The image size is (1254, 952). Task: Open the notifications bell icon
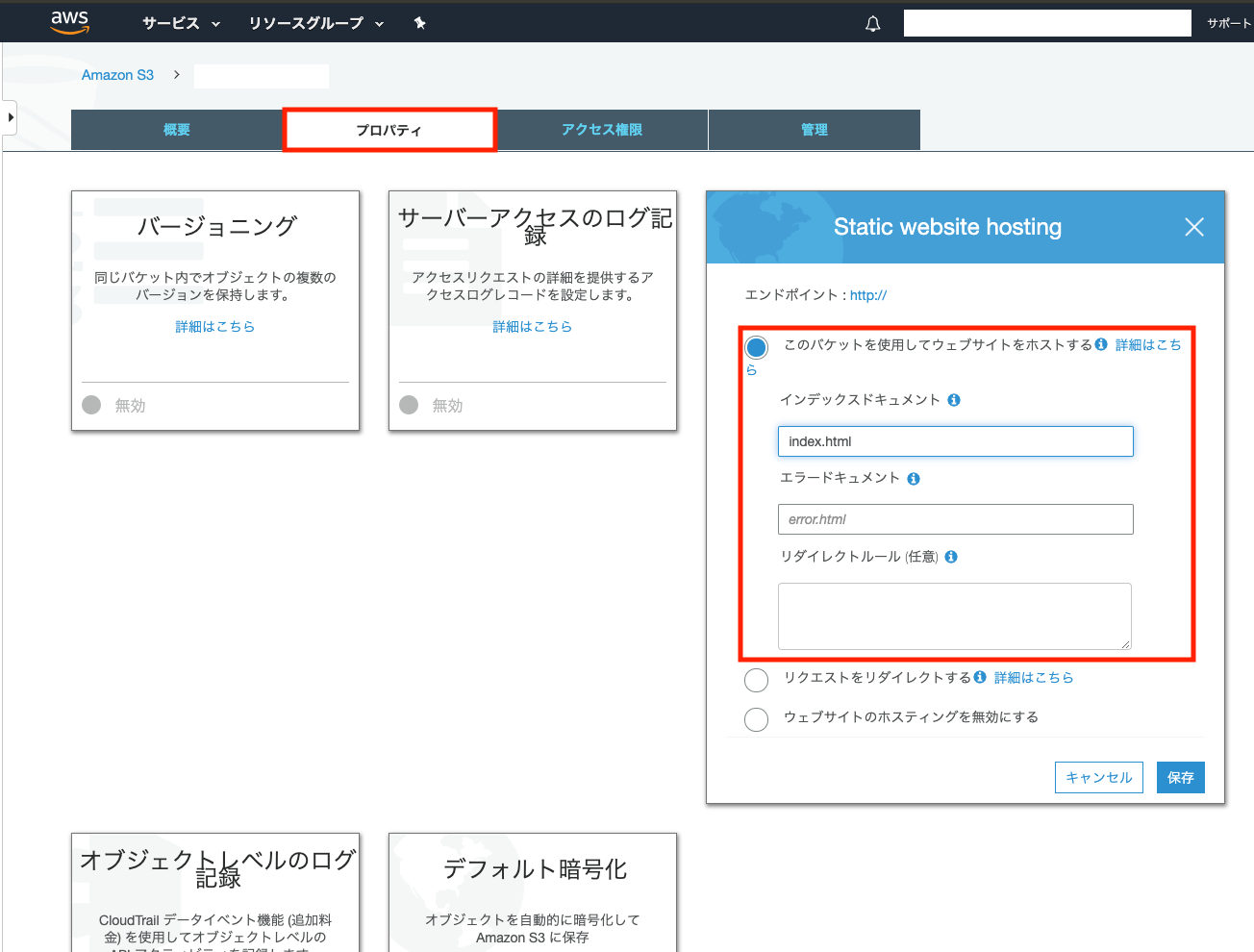click(872, 23)
